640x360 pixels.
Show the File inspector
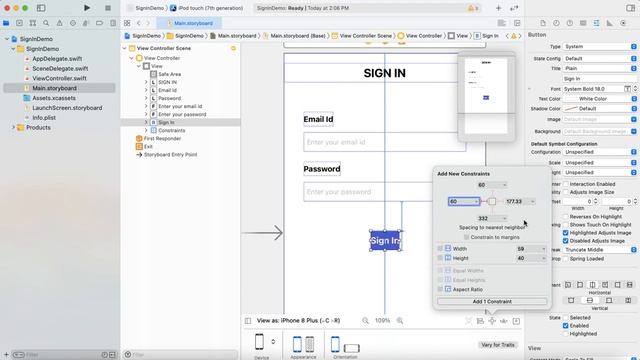tap(543, 23)
